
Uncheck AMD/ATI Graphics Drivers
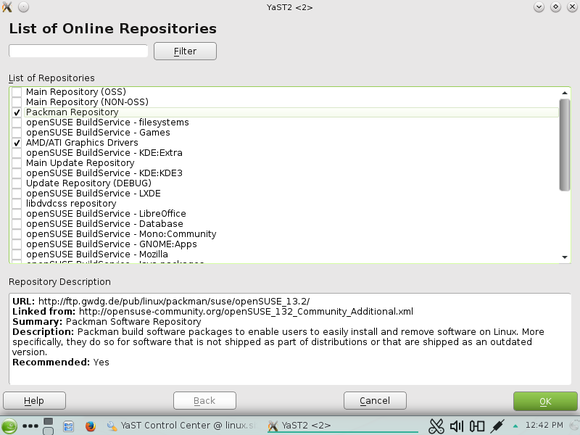click(x=17, y=142)
